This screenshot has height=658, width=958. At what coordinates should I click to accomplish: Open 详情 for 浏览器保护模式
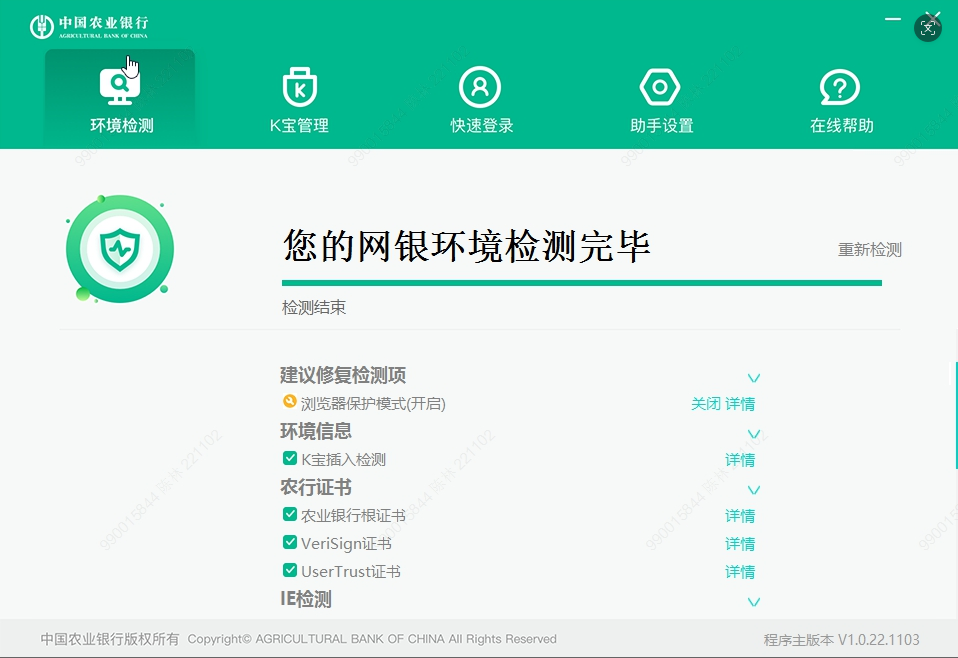pyautogui.click(x=740, y=404)
